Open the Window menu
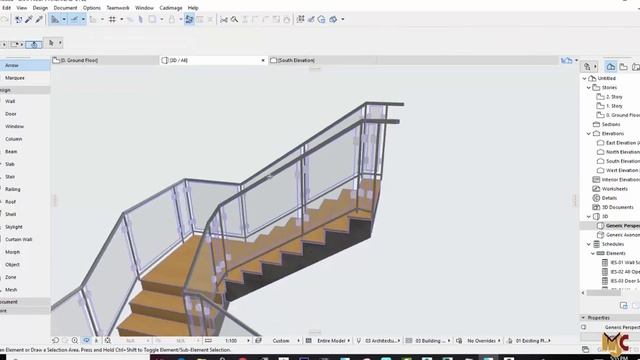This screenshot has width=640, height=360. click(x=144, y=8)
